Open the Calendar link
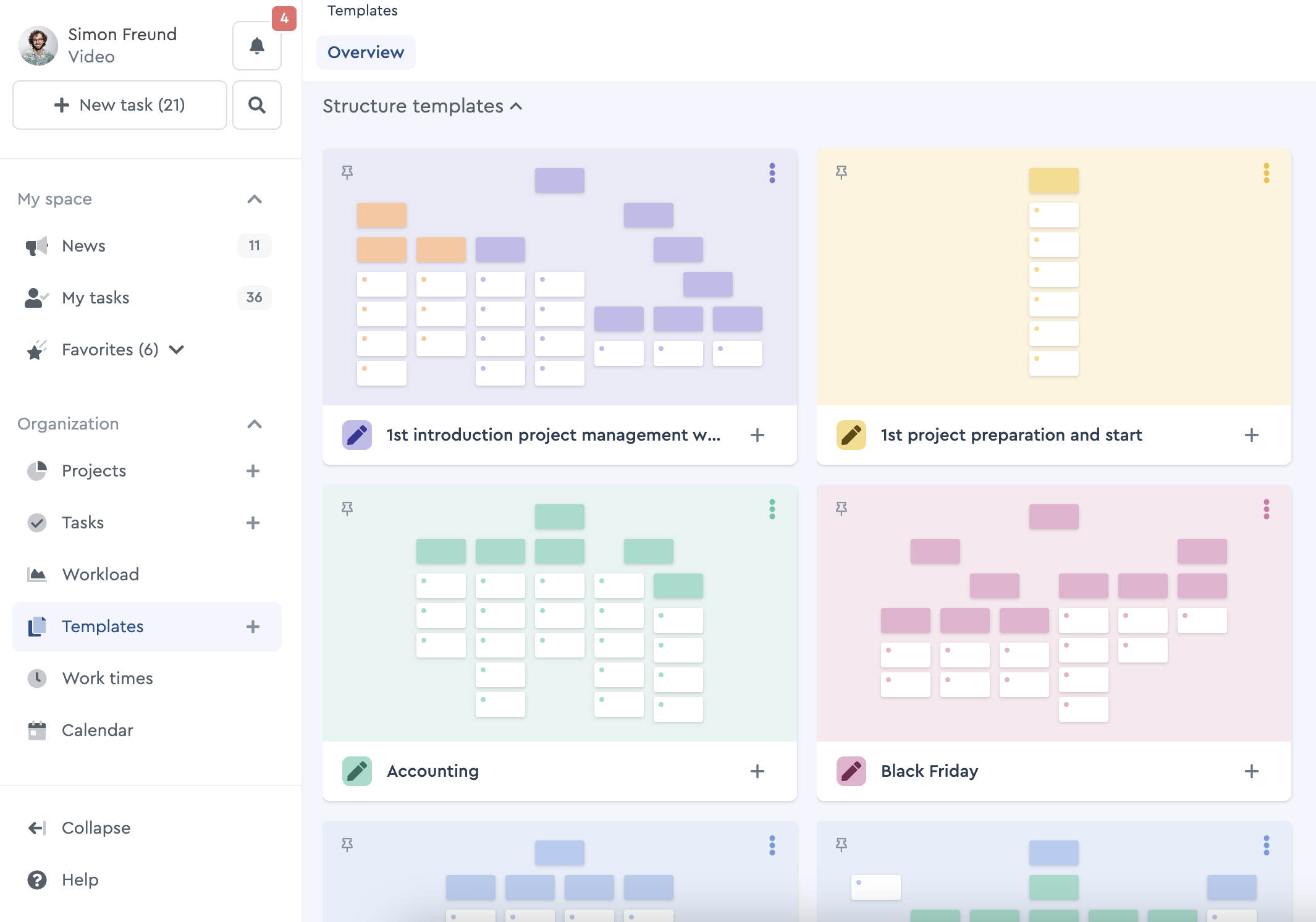This screenshot has height=922, width=1316. tap(98, 730)
